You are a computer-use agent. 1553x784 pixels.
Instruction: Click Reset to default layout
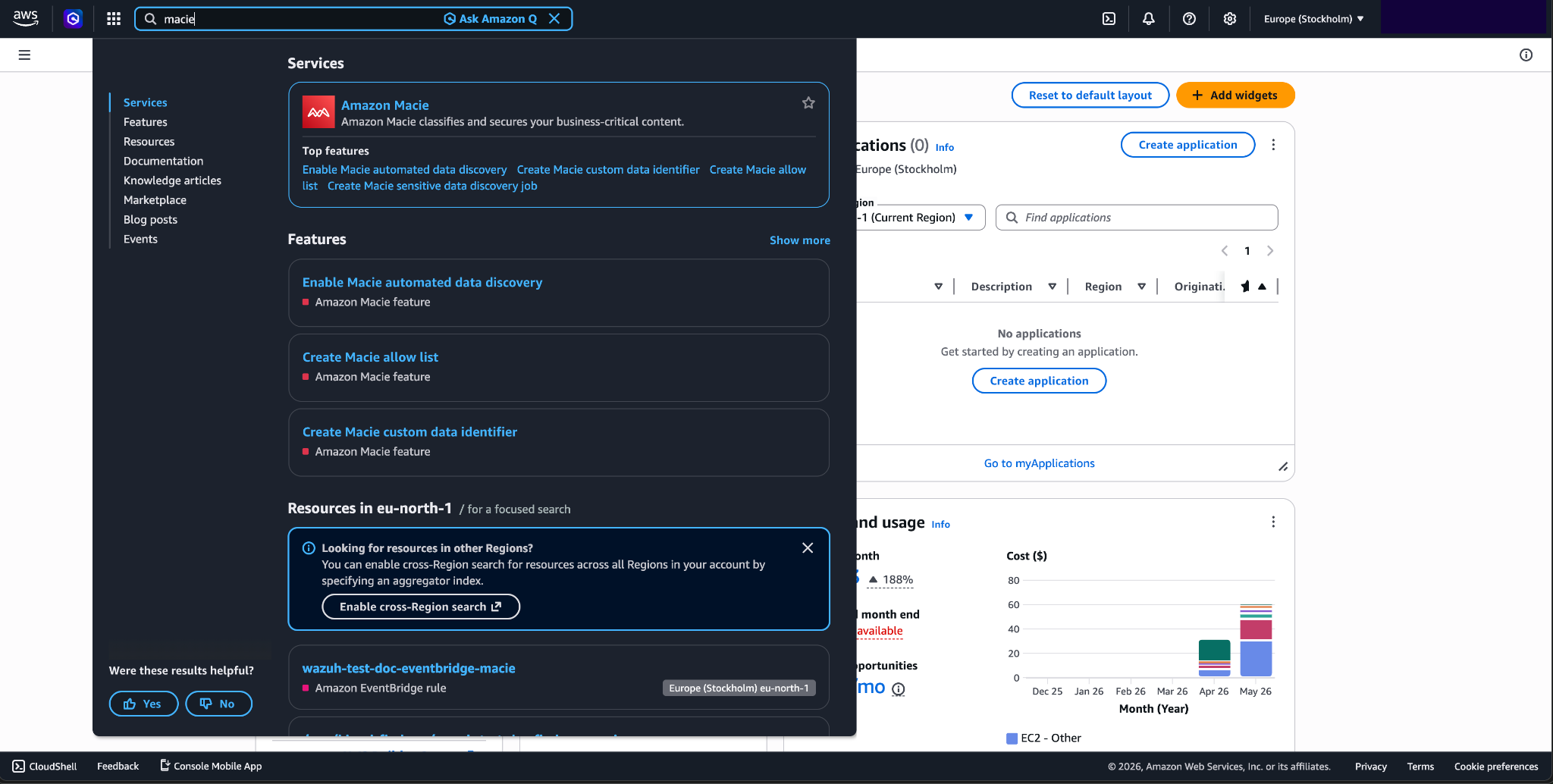click(1090, 96)
